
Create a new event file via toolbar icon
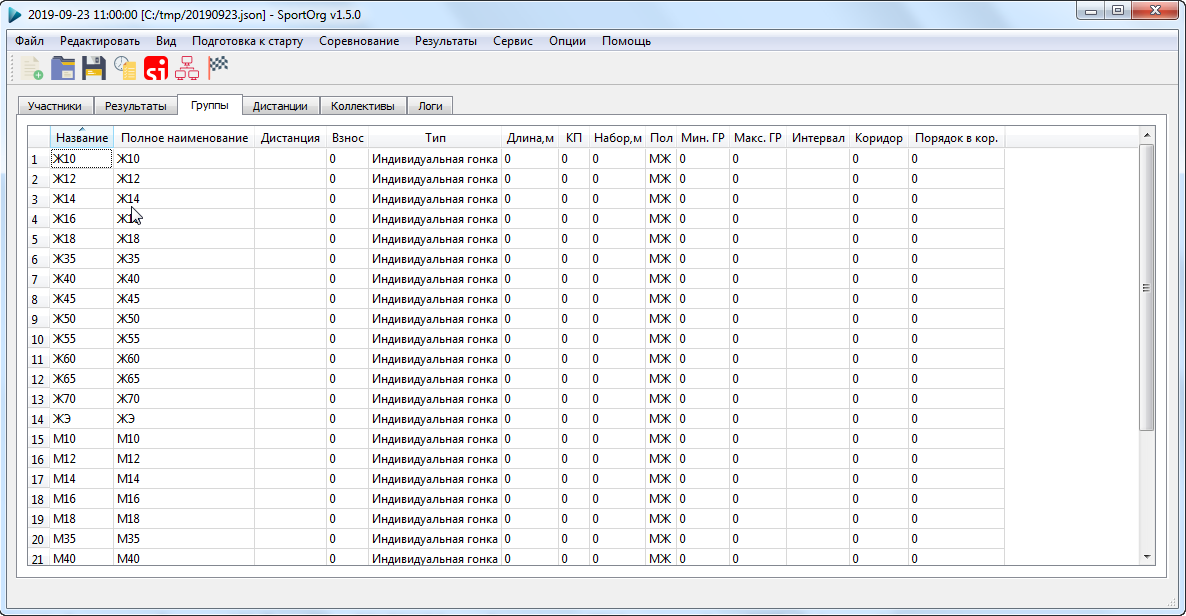[x=32, y=68]
